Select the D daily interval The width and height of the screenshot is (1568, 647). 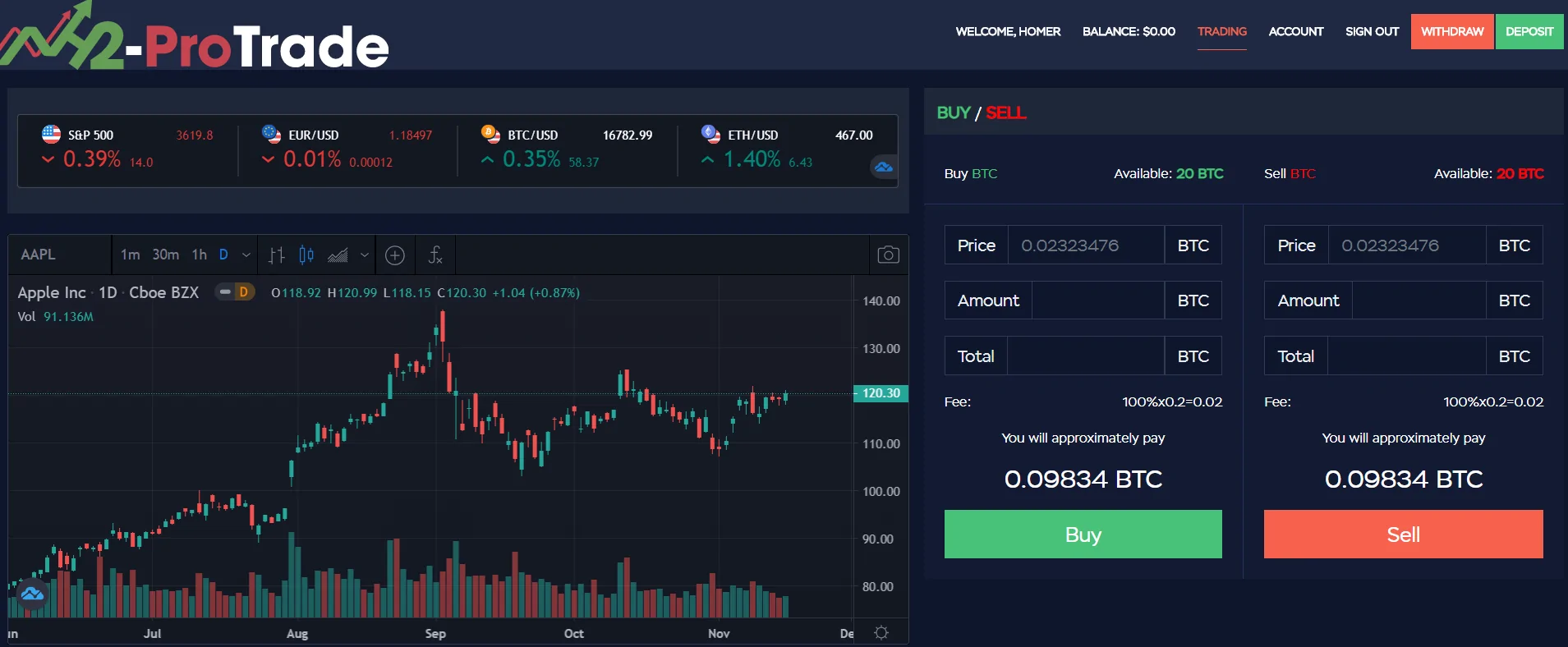[x=223, y=255]
